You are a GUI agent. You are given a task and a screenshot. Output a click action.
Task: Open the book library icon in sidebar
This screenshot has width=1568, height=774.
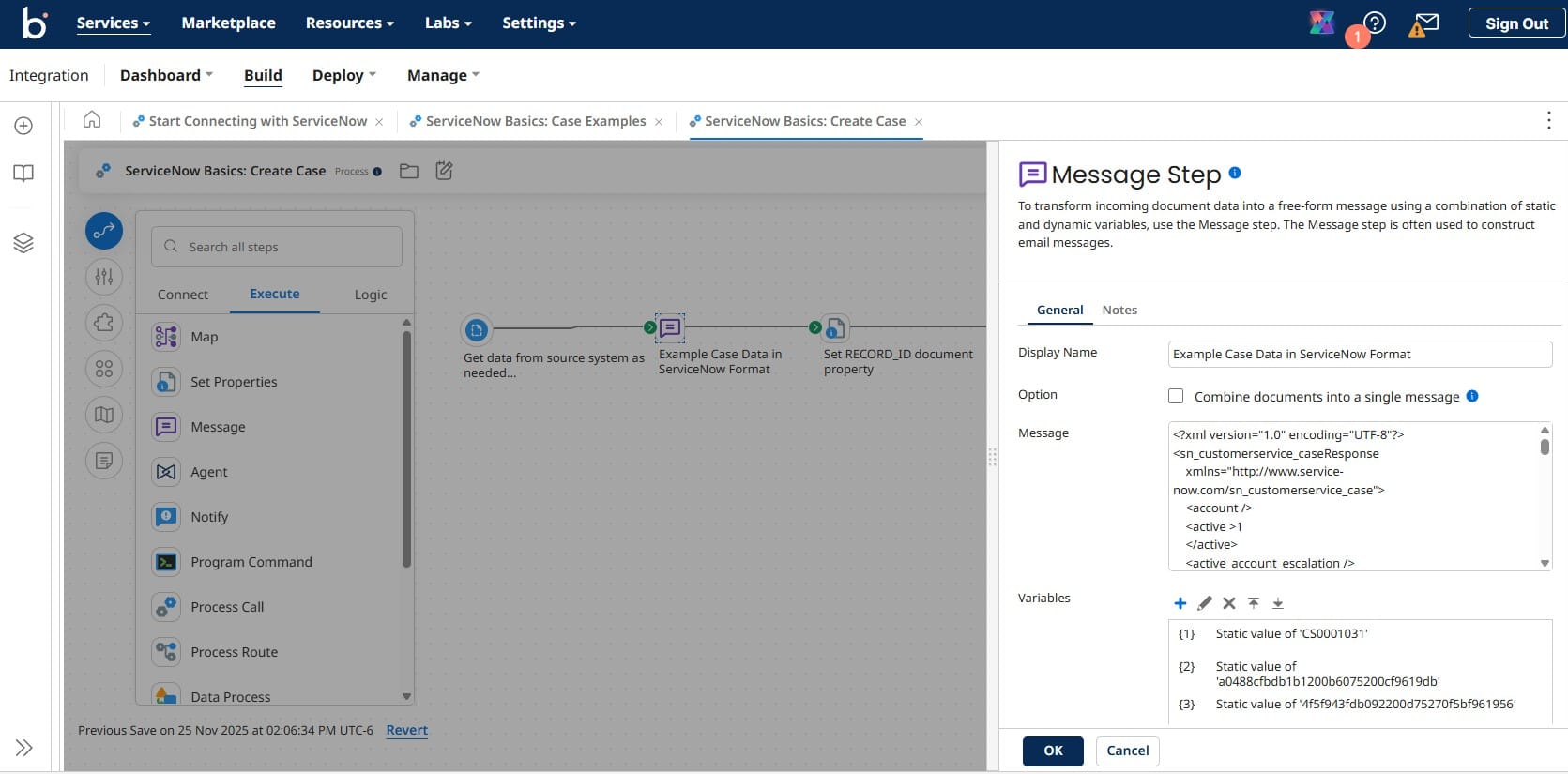click(23, 174)
